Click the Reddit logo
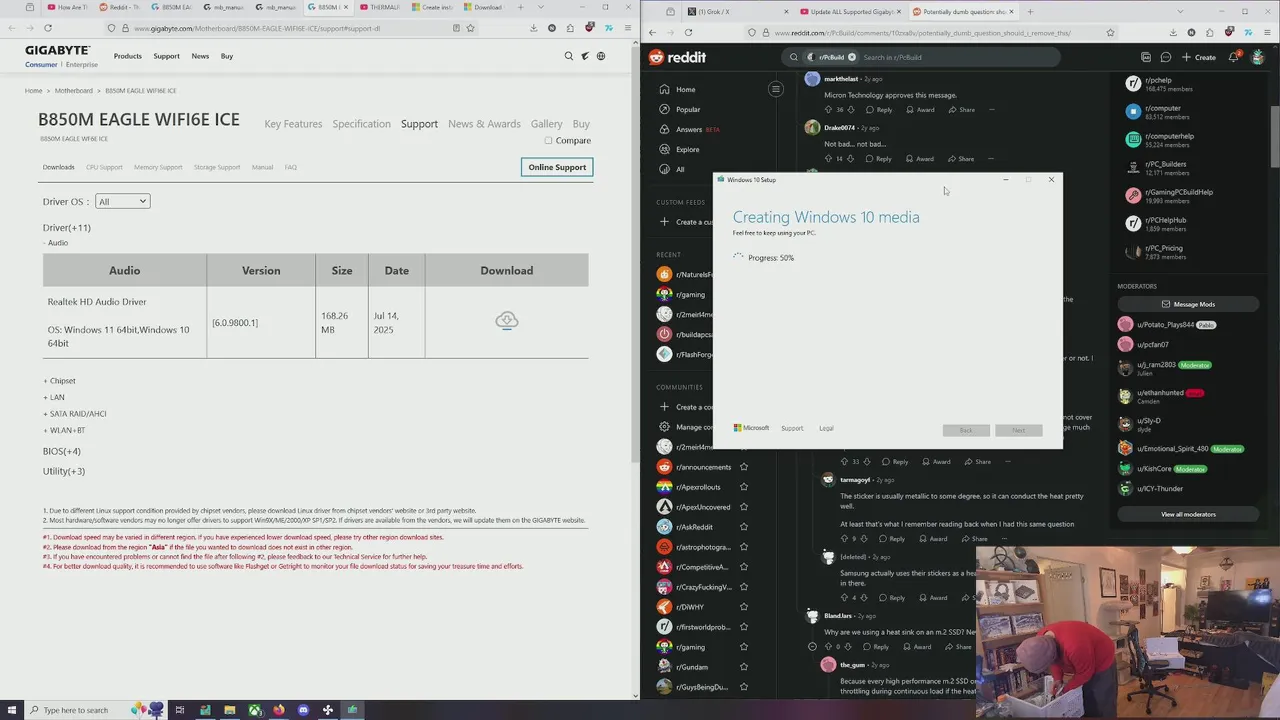 coord(677,57)
